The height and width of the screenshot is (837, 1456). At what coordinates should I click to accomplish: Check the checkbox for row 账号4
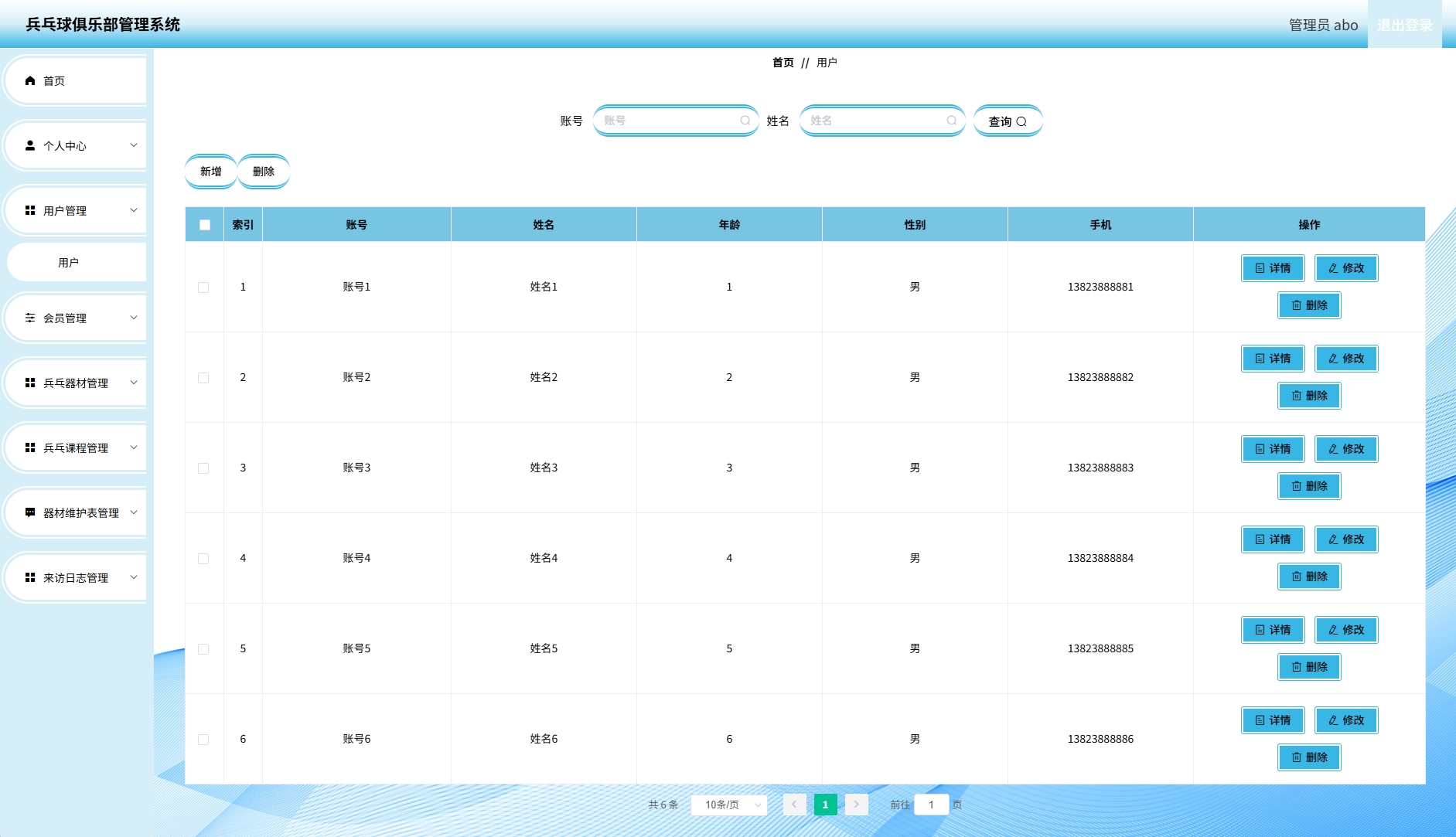point(203,559)
